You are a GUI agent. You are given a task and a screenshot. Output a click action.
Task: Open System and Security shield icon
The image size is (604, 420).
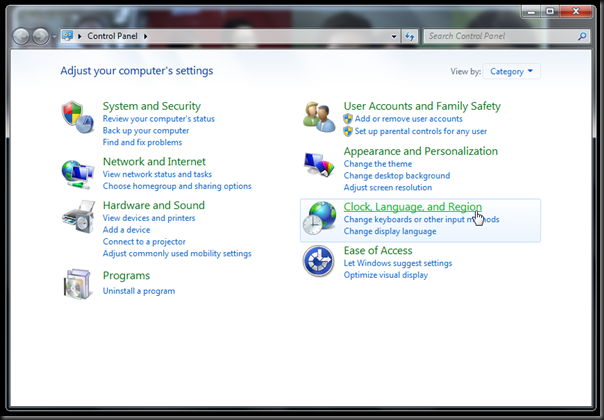(77, 117)
